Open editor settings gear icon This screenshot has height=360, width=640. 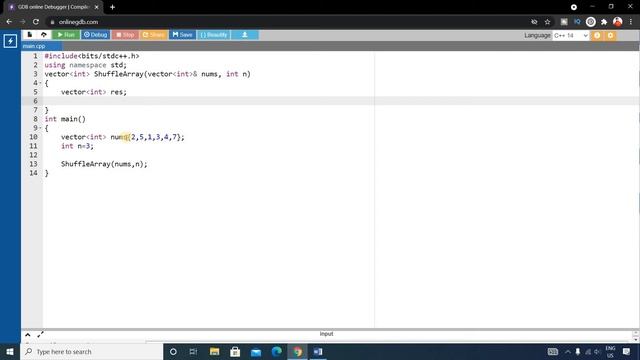point(611,36)
